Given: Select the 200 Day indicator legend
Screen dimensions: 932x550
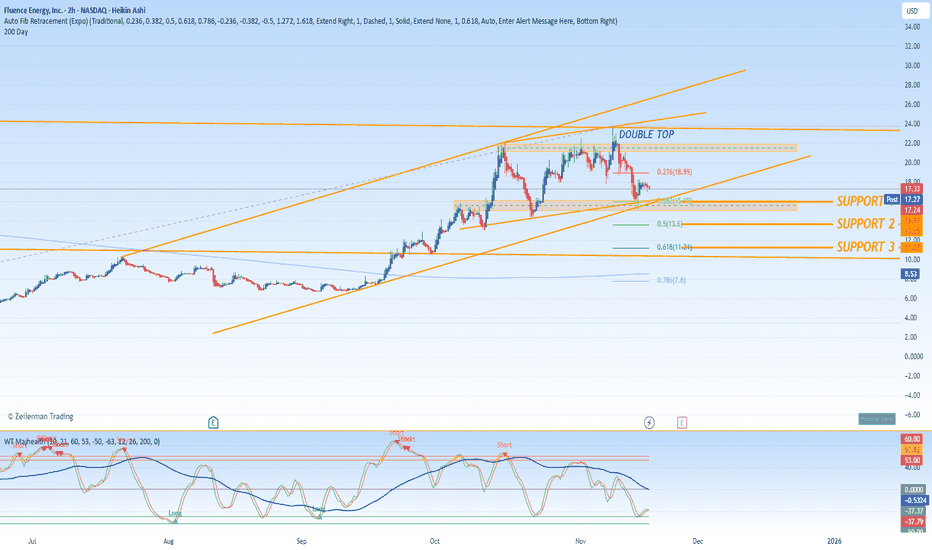Looking at the screenshot, I should coord(16,32).
